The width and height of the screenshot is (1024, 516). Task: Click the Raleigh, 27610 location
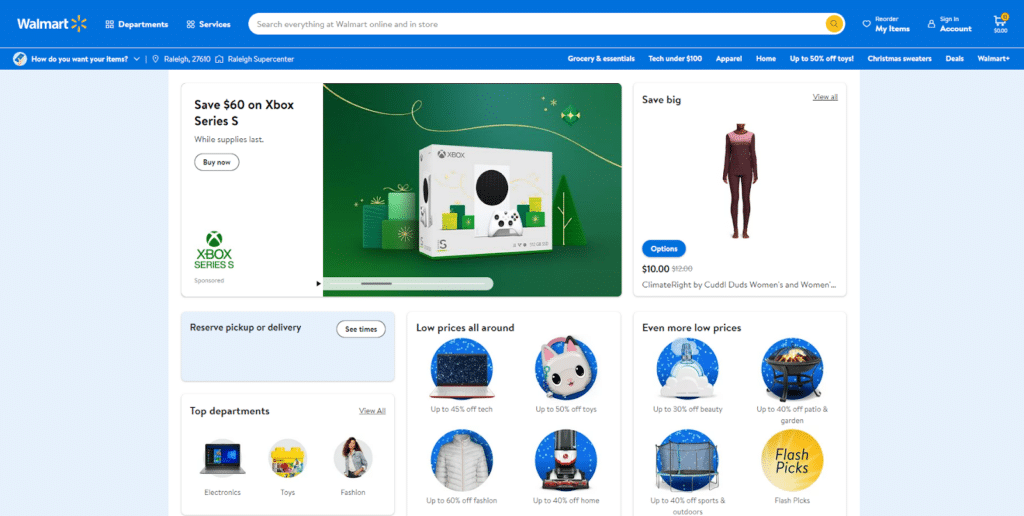181,59
